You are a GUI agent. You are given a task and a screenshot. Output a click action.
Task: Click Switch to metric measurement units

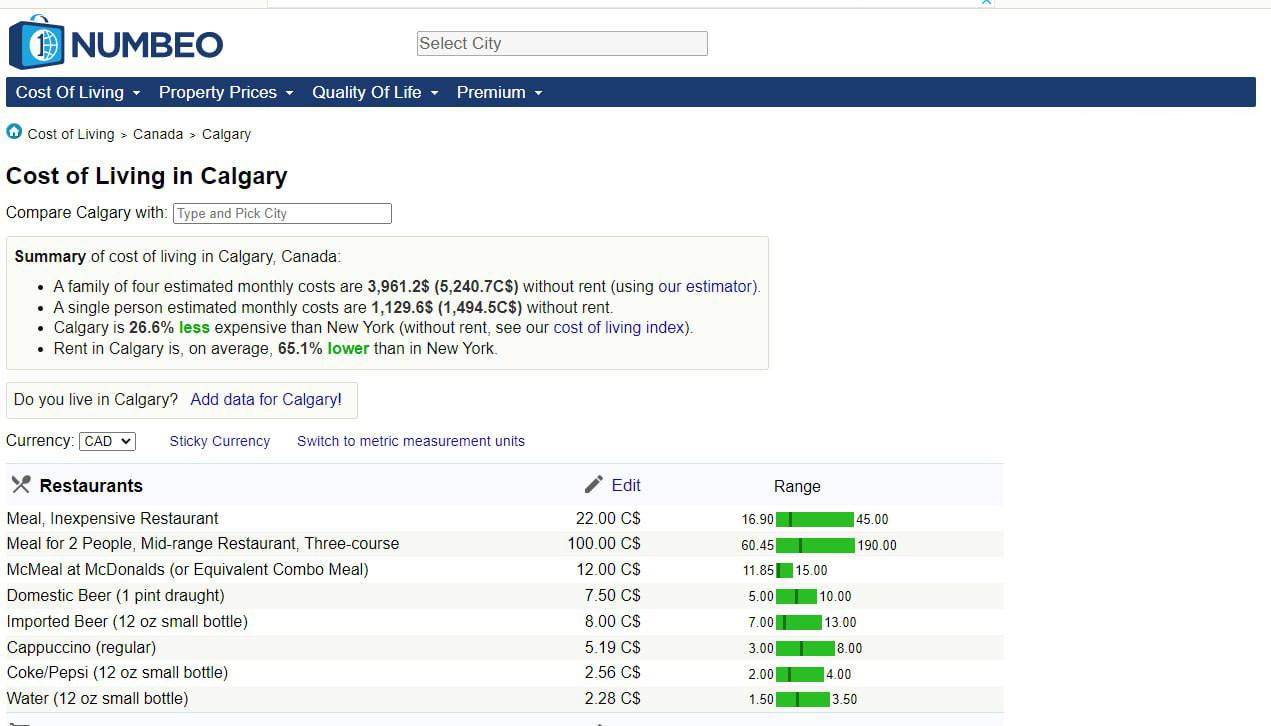(x=411, y=441)
